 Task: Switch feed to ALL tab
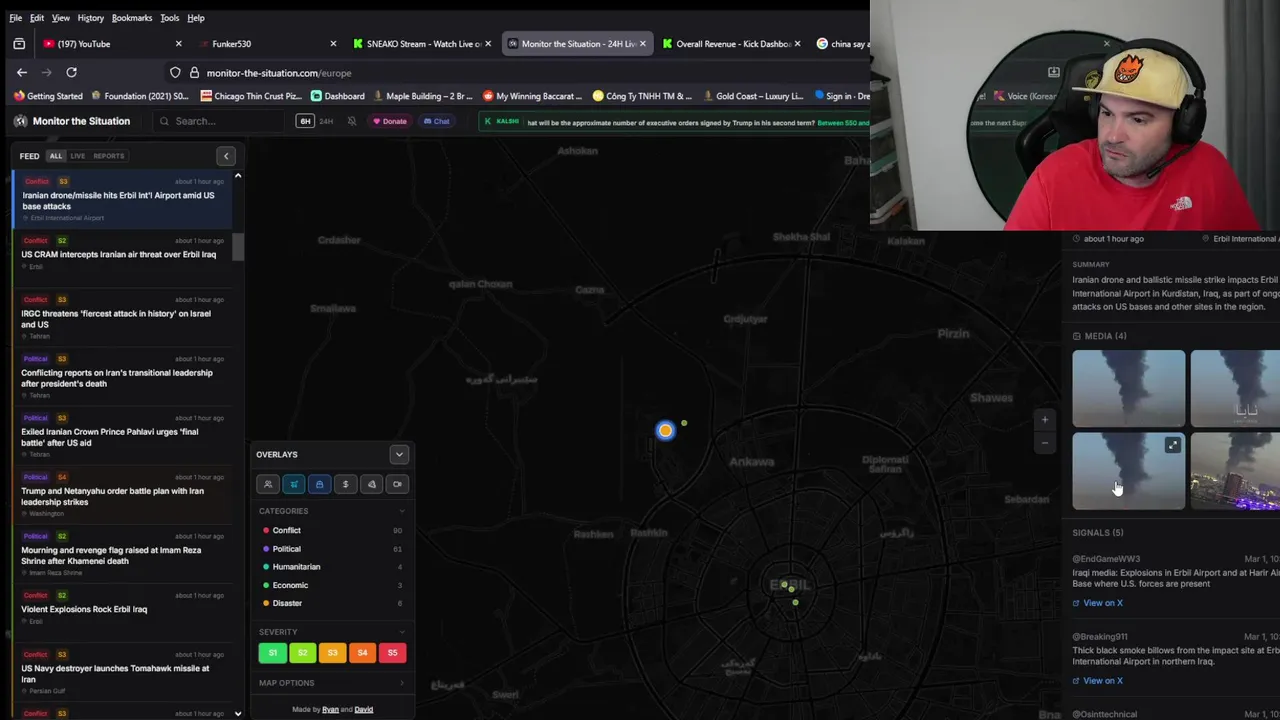tap(56, 156)
